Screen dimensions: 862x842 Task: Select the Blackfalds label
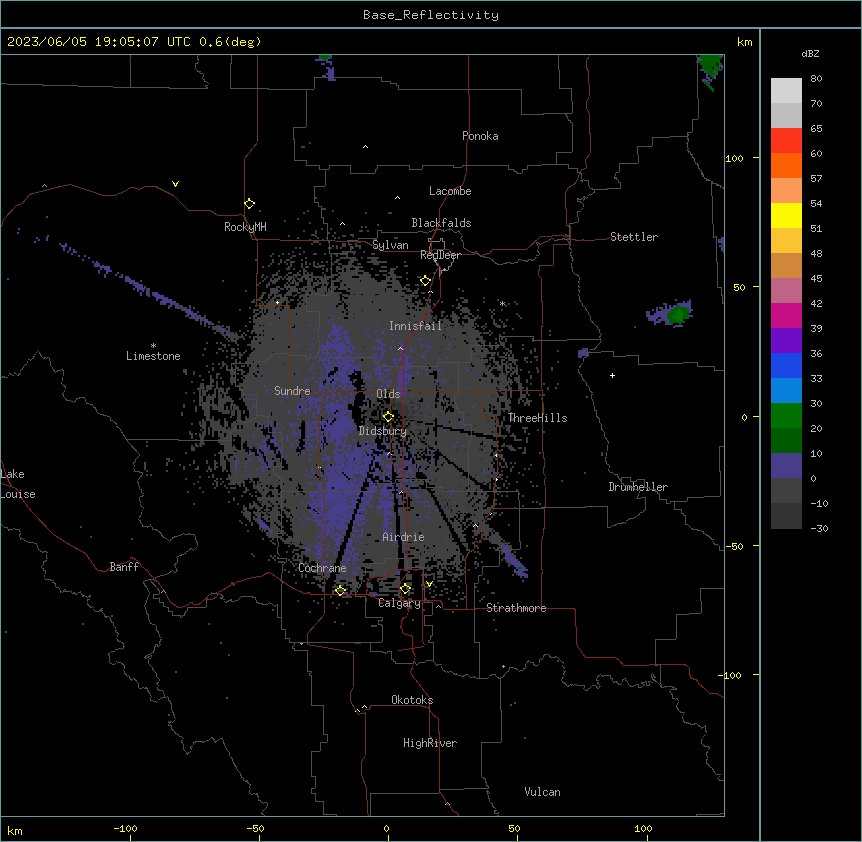[441, 223]
